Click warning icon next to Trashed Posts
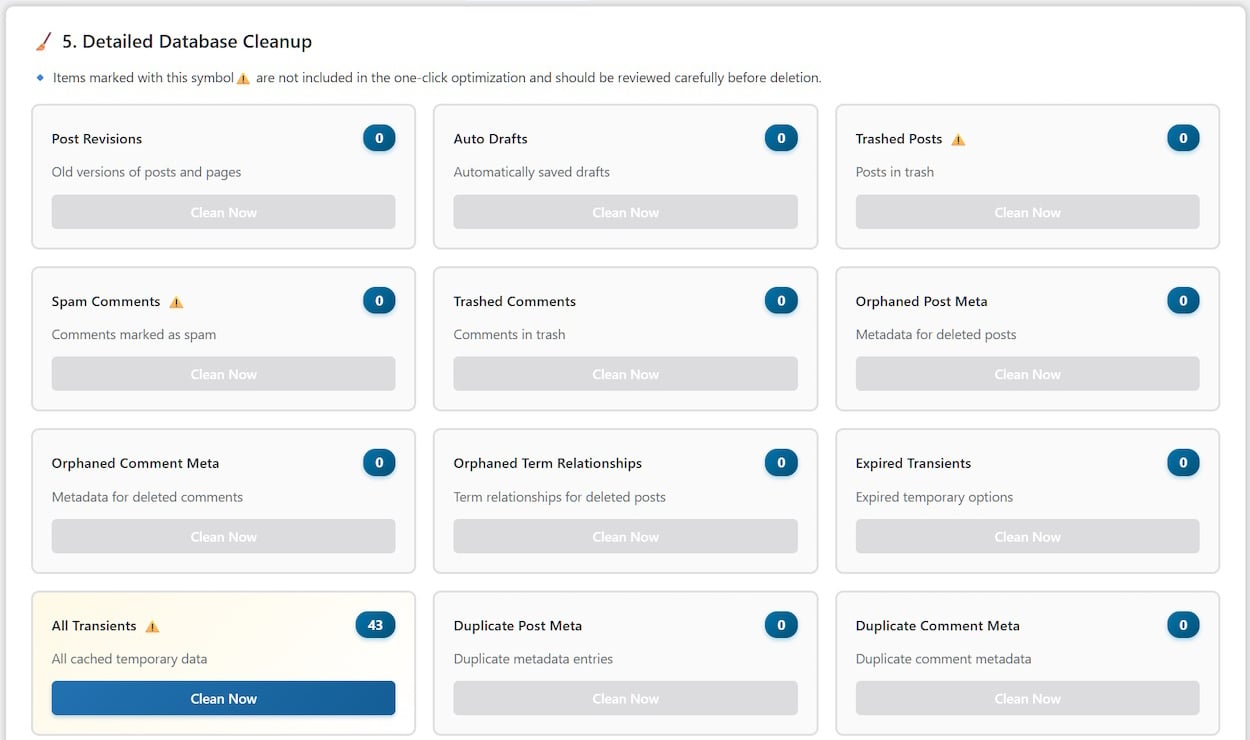Viewport: 1250px width, 740px height. click(958, 140)
